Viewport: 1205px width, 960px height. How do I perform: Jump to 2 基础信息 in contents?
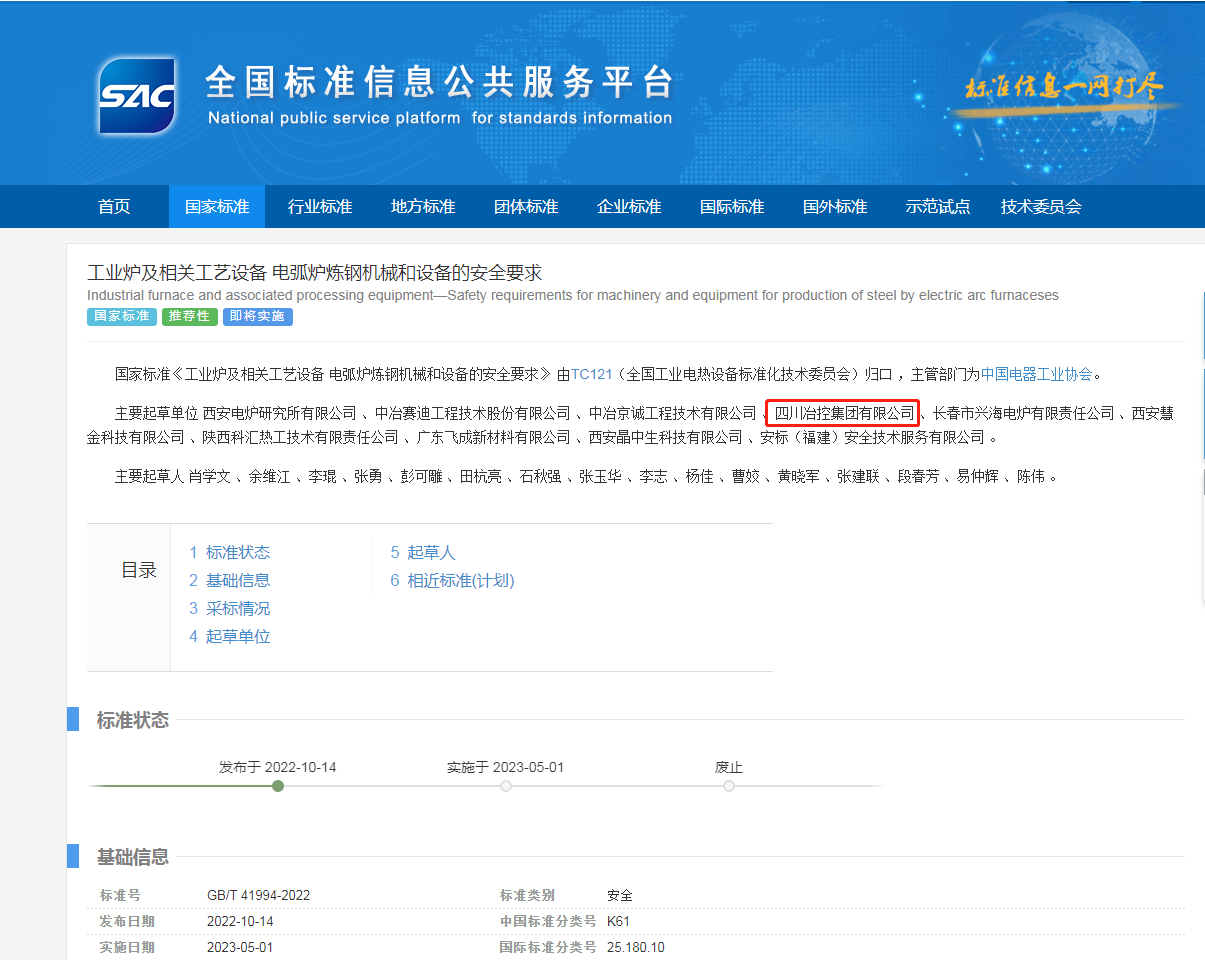point(230,580)
